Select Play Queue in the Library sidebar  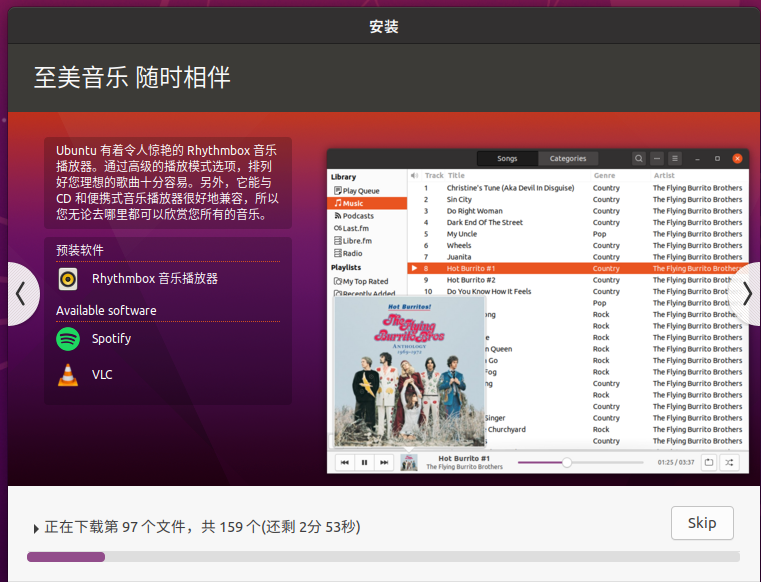pos(360,191)
